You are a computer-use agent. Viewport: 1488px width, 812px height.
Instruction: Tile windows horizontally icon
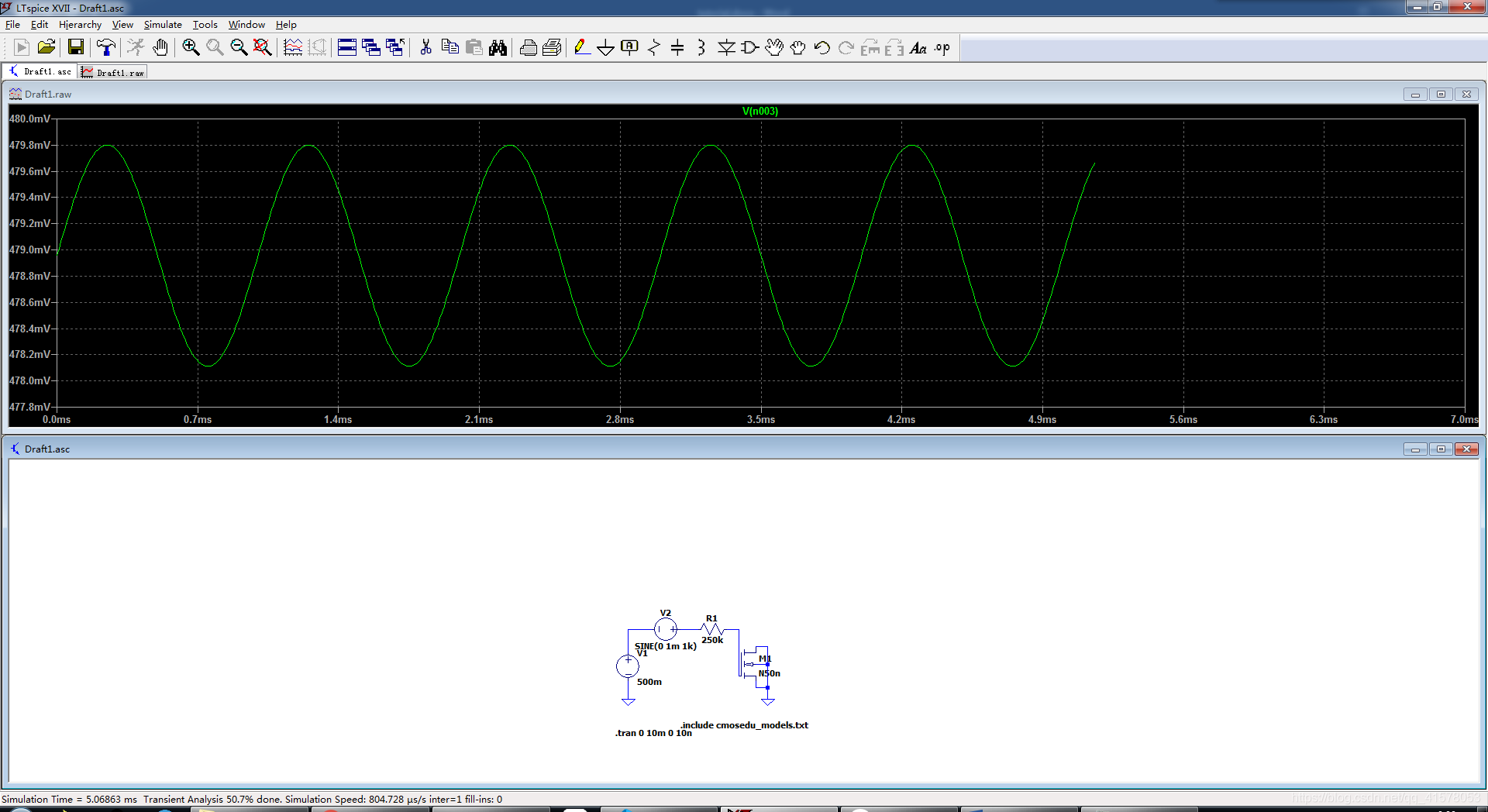[x=347, y=47]
